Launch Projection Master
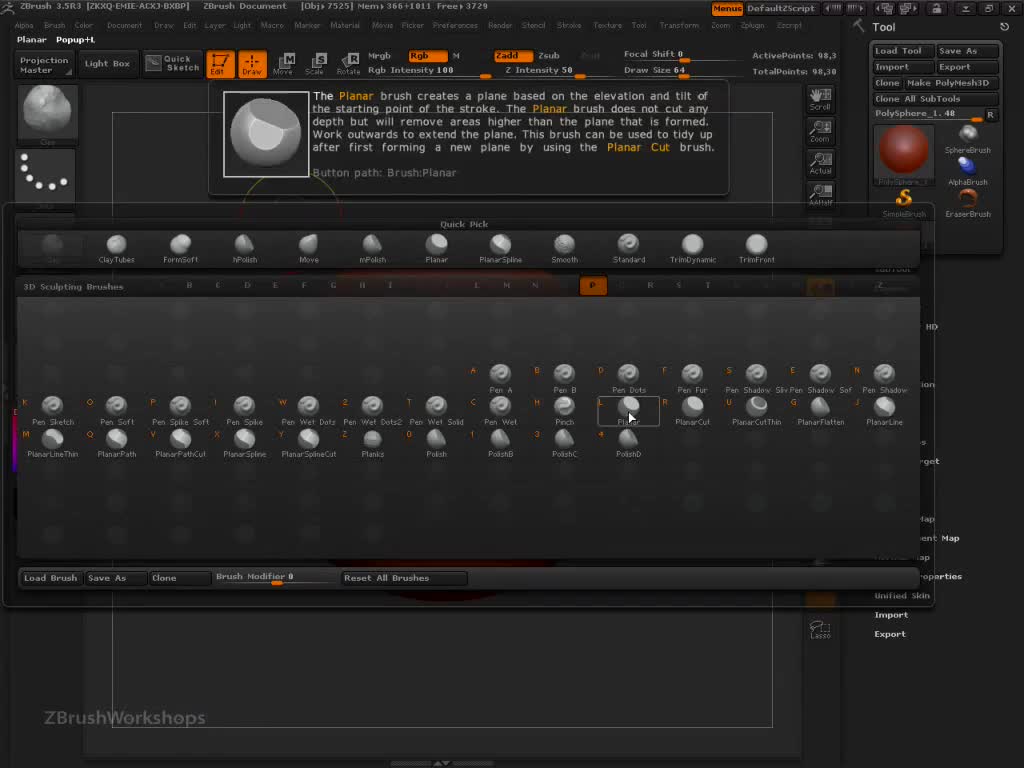 click(x=44, y=65)
